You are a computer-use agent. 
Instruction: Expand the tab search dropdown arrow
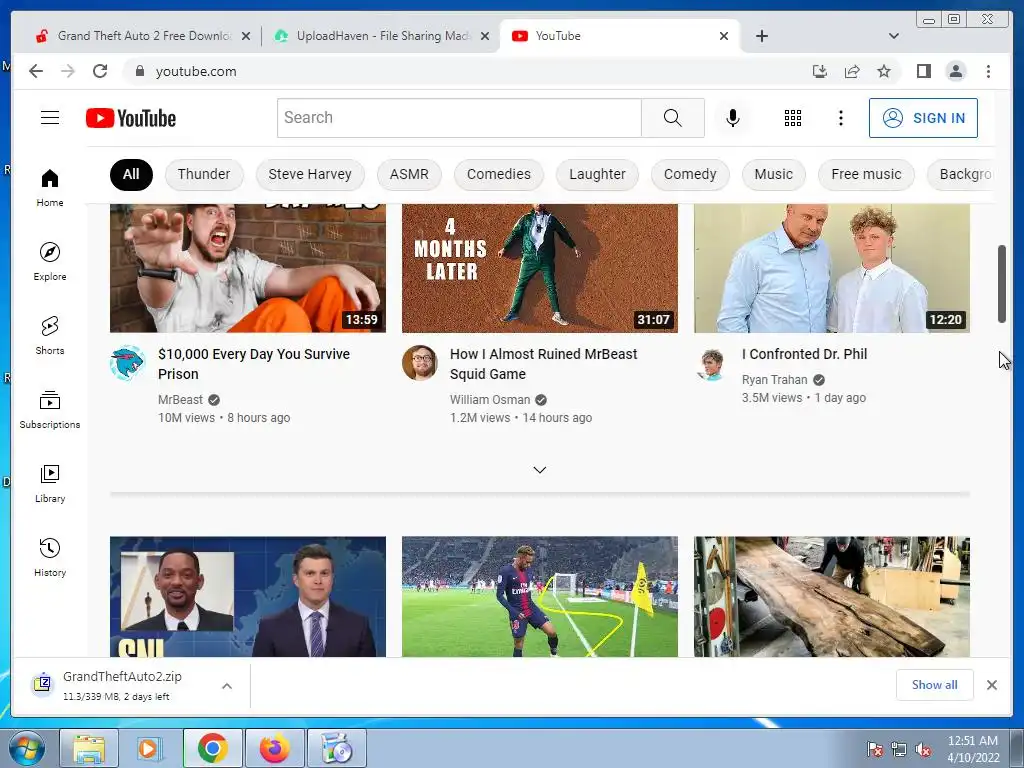point(894,36)
